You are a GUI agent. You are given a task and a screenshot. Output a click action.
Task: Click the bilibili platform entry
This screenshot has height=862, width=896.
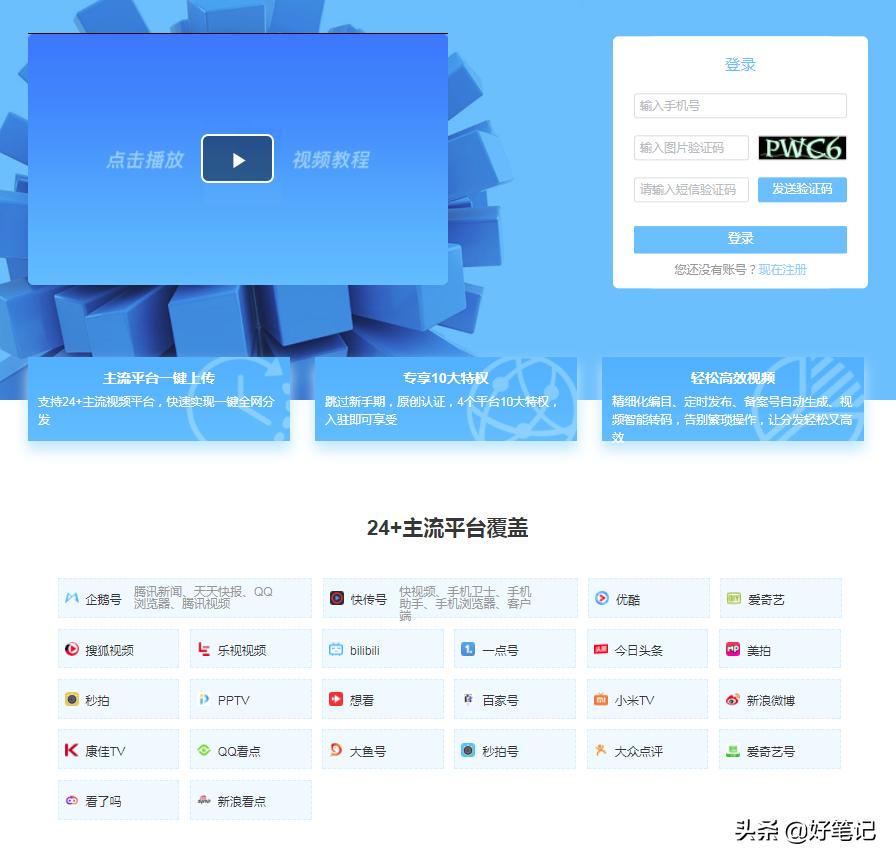click(382, 649)
